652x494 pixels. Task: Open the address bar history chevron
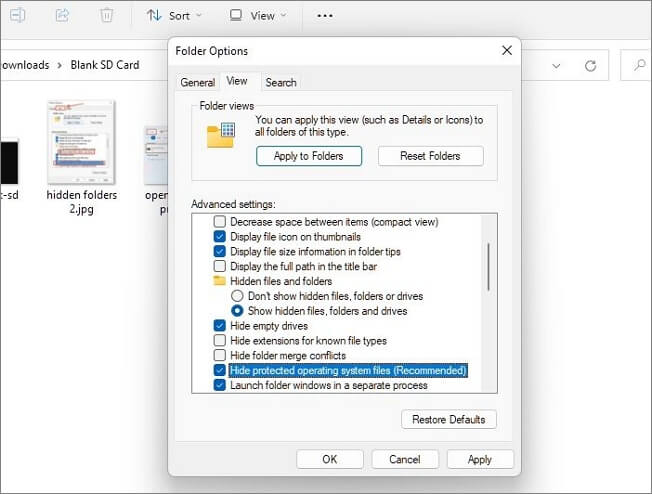[557, 65]
